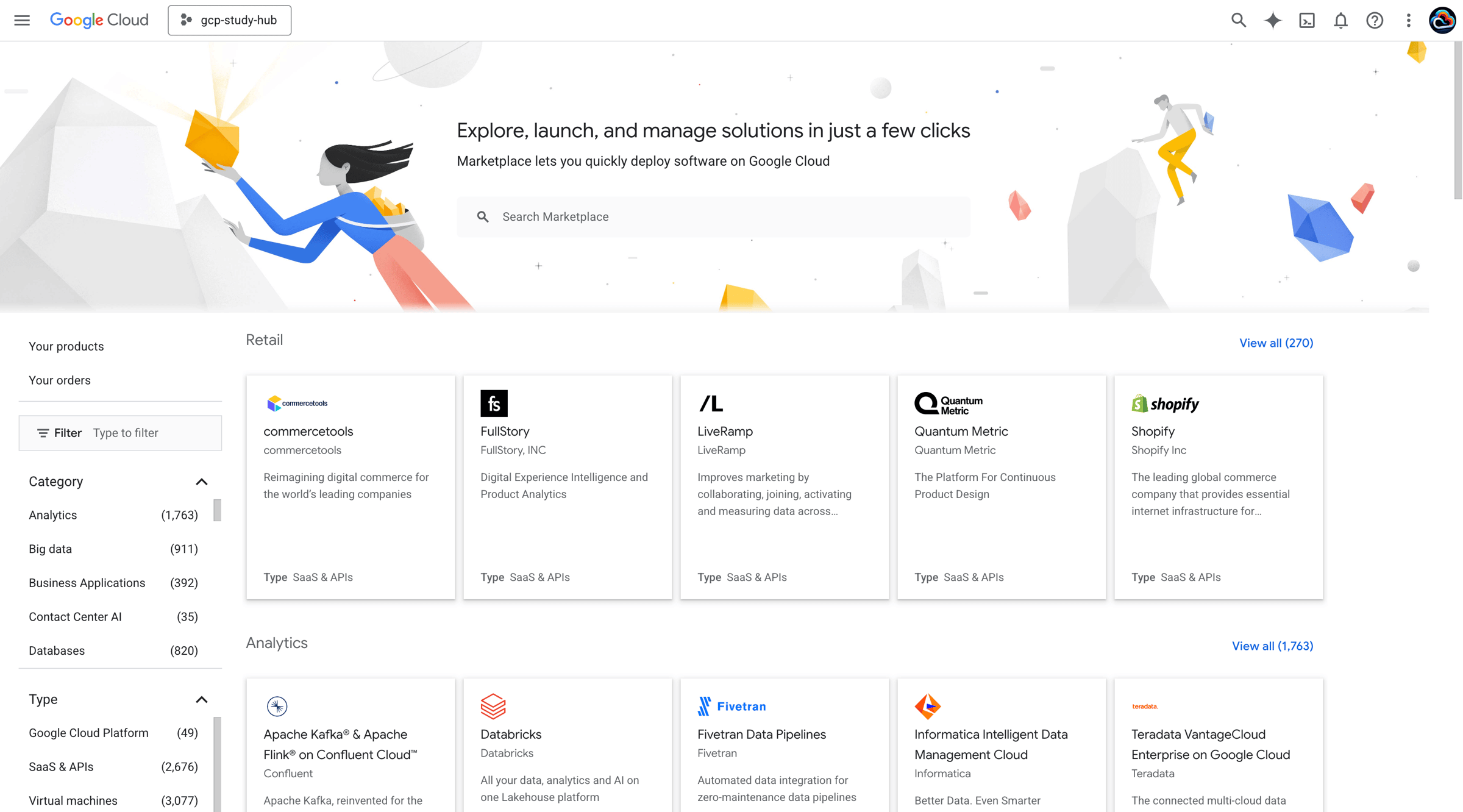Go to Your orders
The height and width of the screenshot is (812, 1463).
(x=60, y=380)
